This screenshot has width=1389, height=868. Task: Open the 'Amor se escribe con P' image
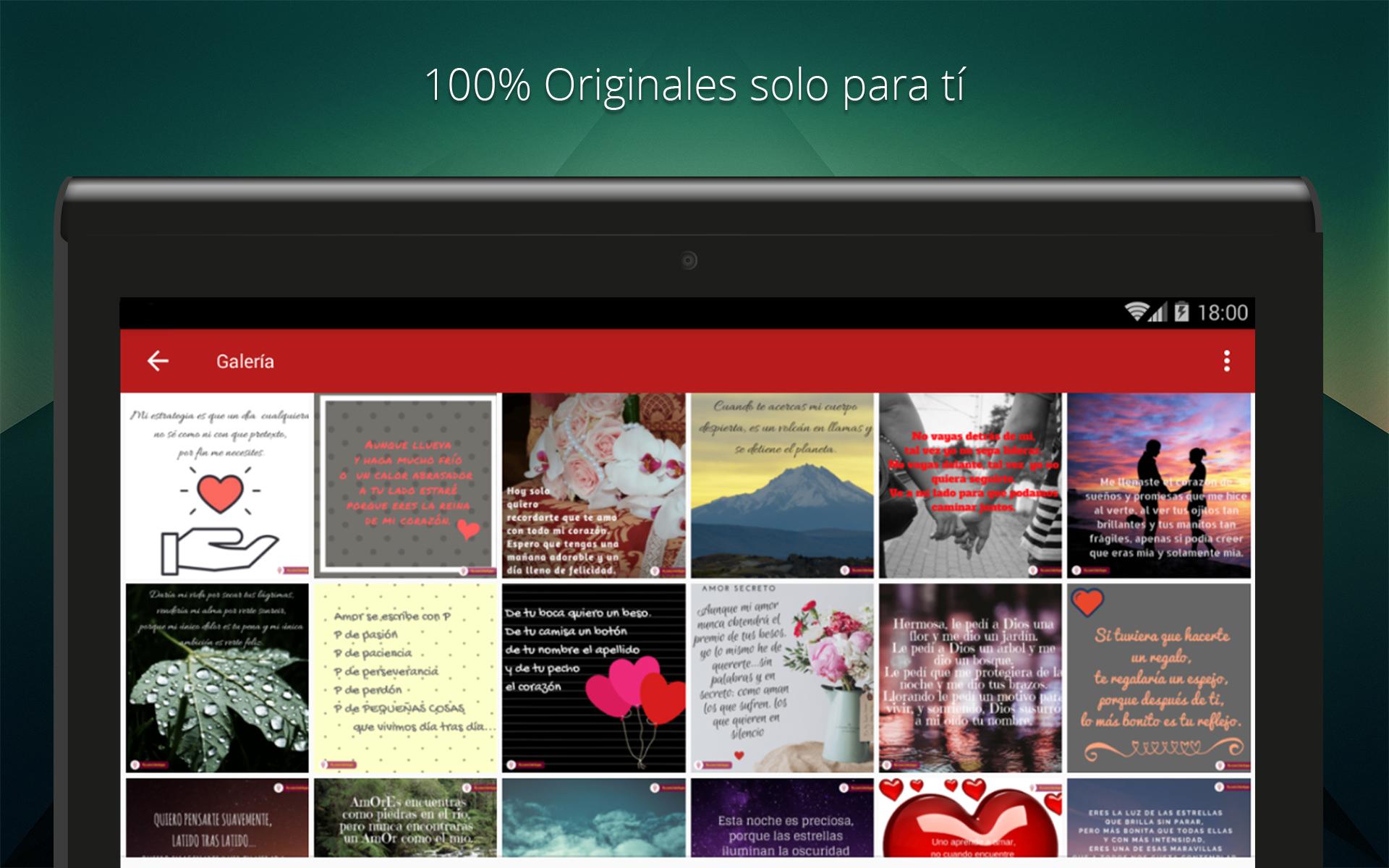pos(406,678)
